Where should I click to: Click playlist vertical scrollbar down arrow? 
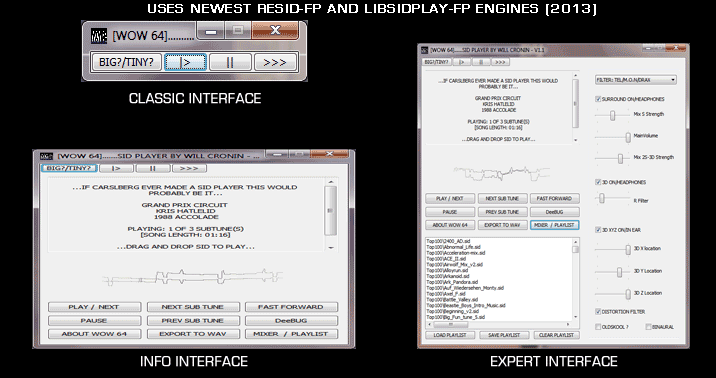pos(575,317)
